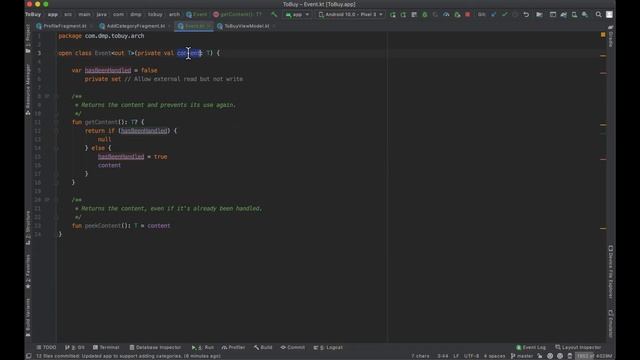Click the Run app icon in the toolbar
Image resolution: width=640 pixels, height=360 pixels.
coord(393,15)
